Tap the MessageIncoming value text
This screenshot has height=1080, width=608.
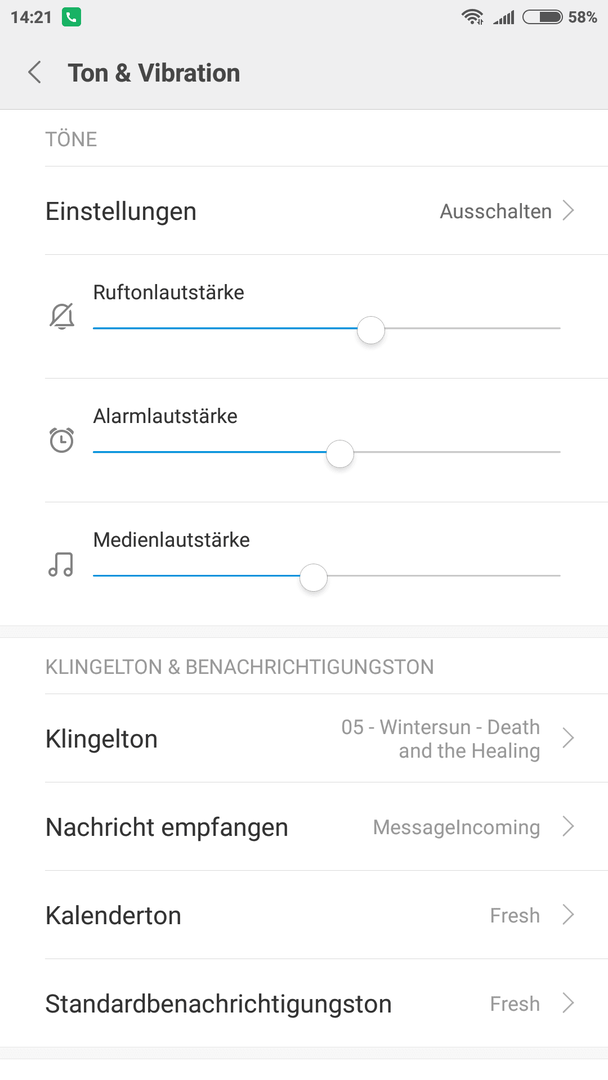(456, 827)
